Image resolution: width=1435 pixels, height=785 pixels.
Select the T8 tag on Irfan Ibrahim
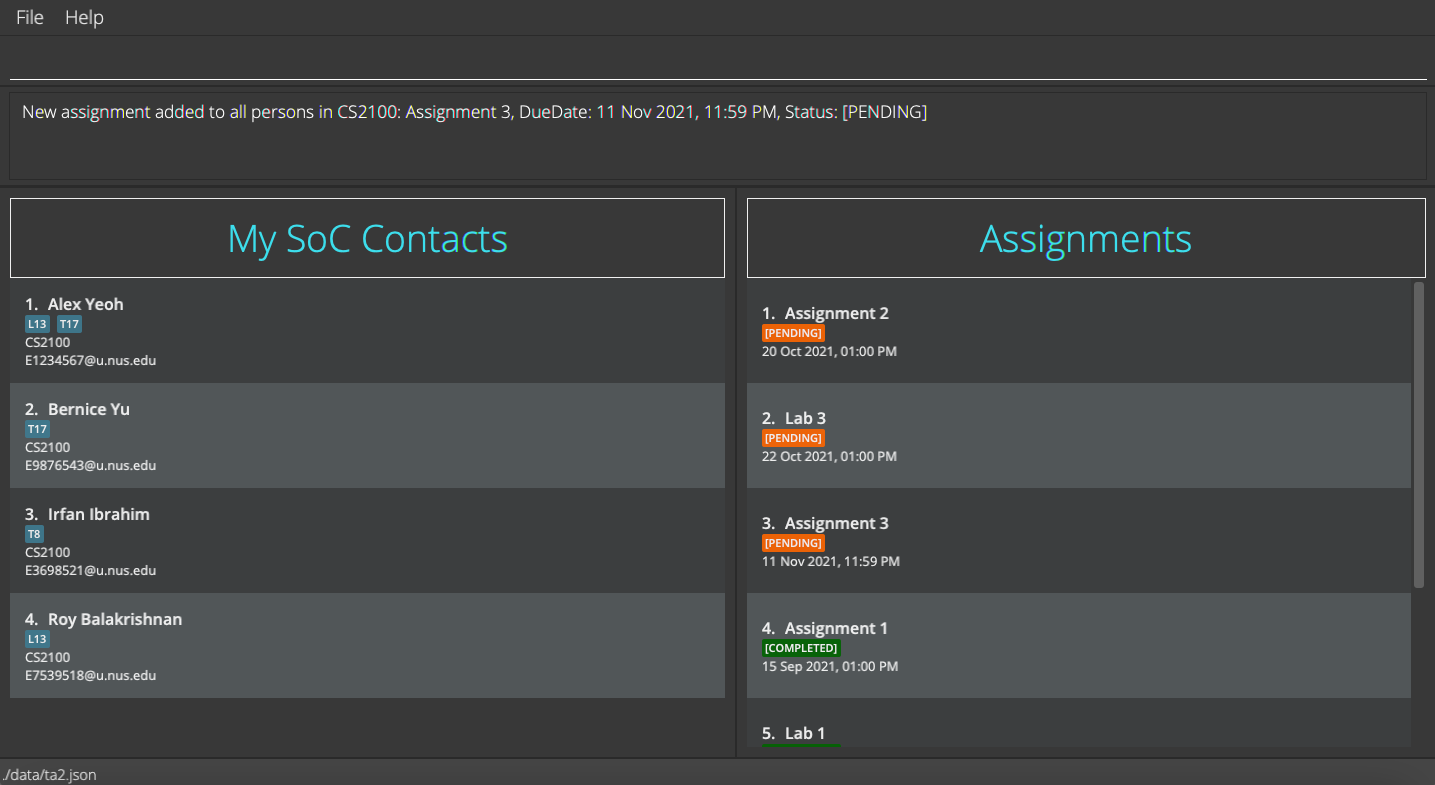point(34,533)
